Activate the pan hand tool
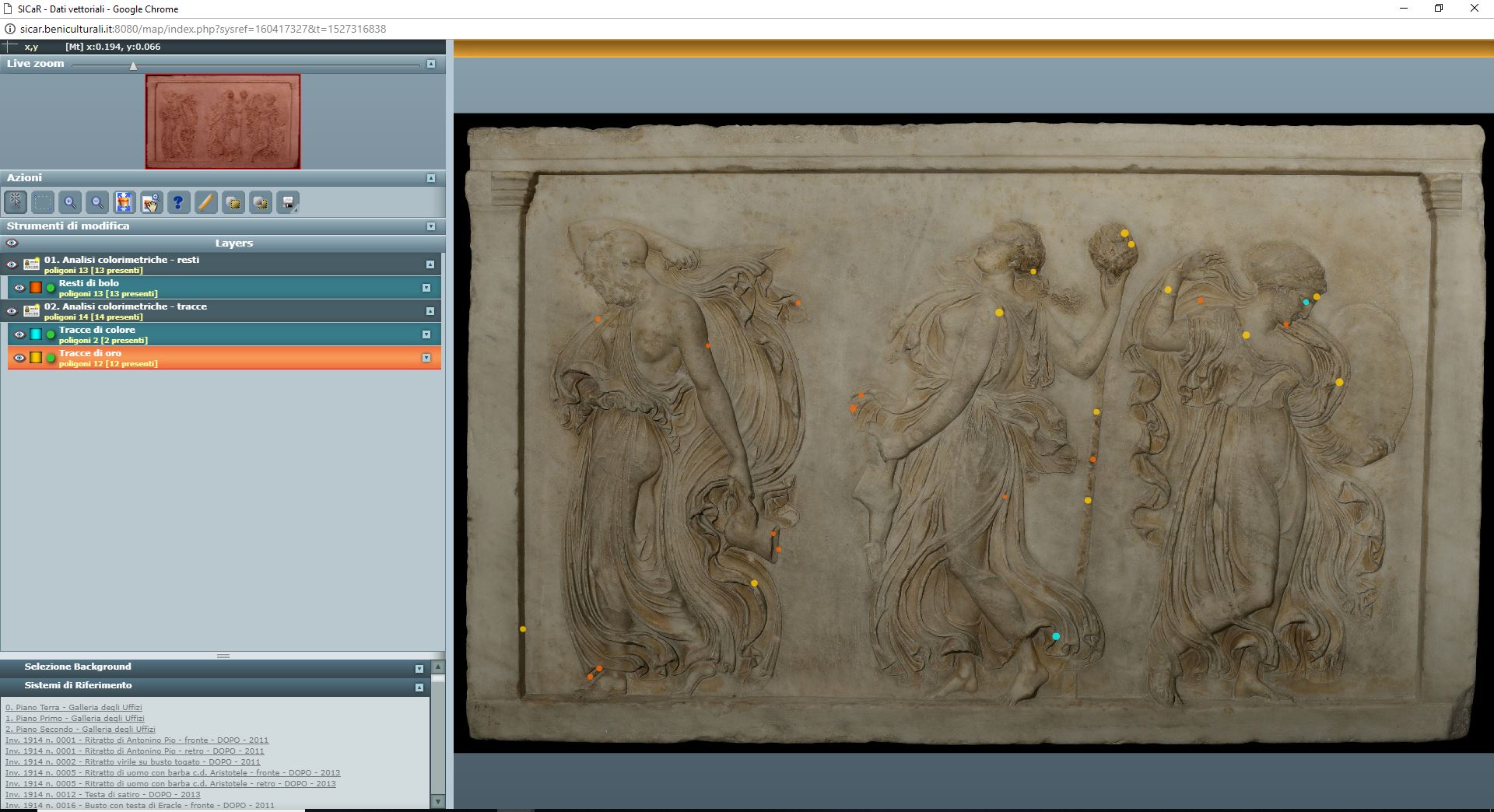Screen dimensions: 1494x812 (x=151, y=202)
